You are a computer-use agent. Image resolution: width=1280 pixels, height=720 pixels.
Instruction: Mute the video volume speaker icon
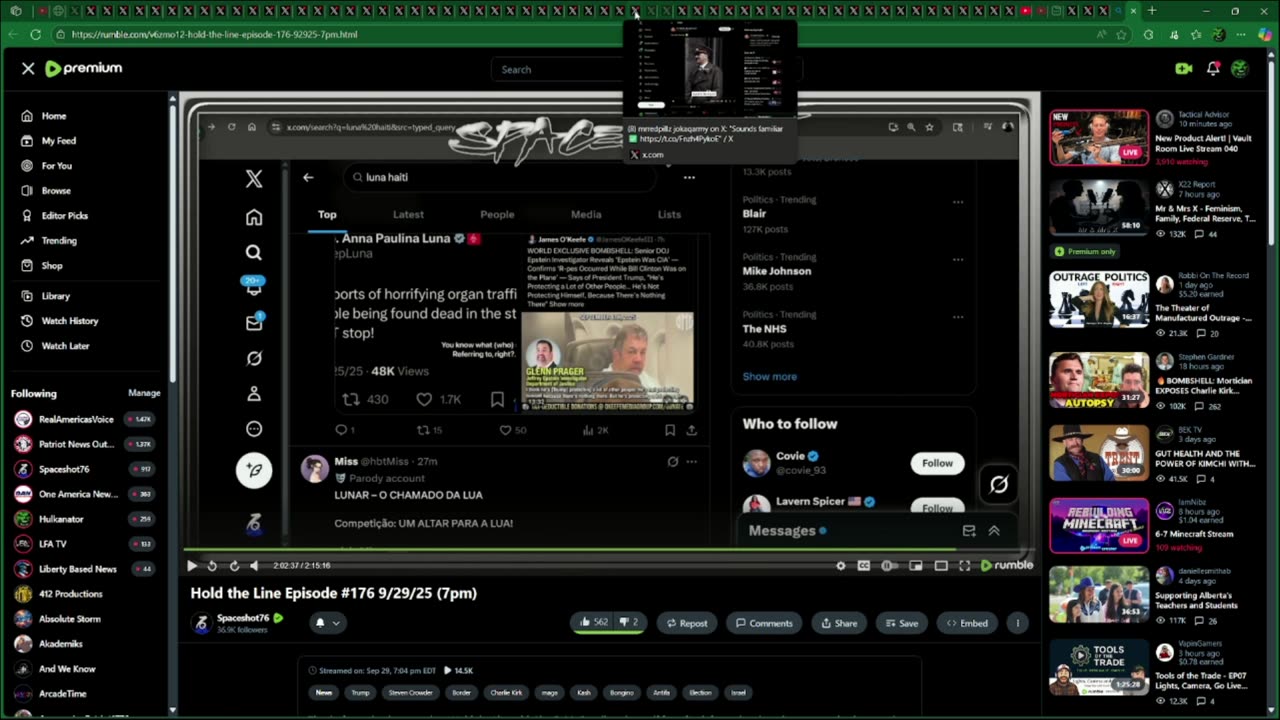254,566
